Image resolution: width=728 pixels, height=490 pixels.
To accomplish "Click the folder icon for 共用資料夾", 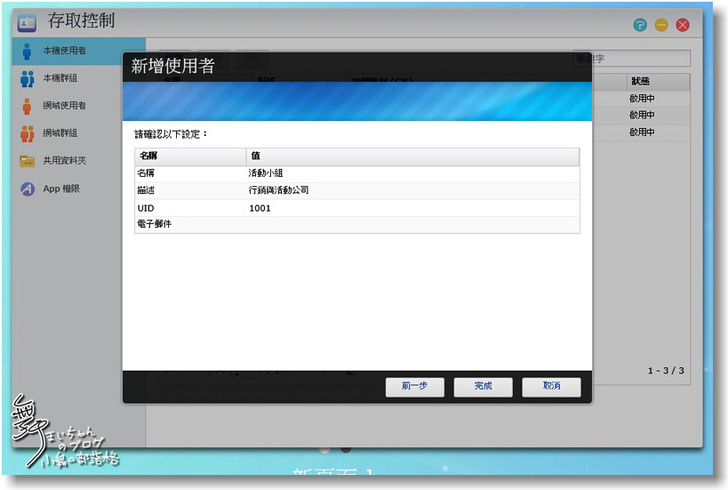I will 27,161.
